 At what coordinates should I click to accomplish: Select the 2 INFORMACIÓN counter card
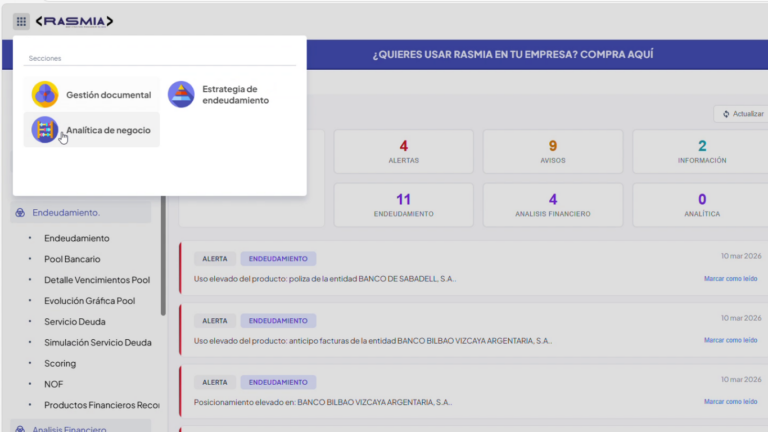701,151
